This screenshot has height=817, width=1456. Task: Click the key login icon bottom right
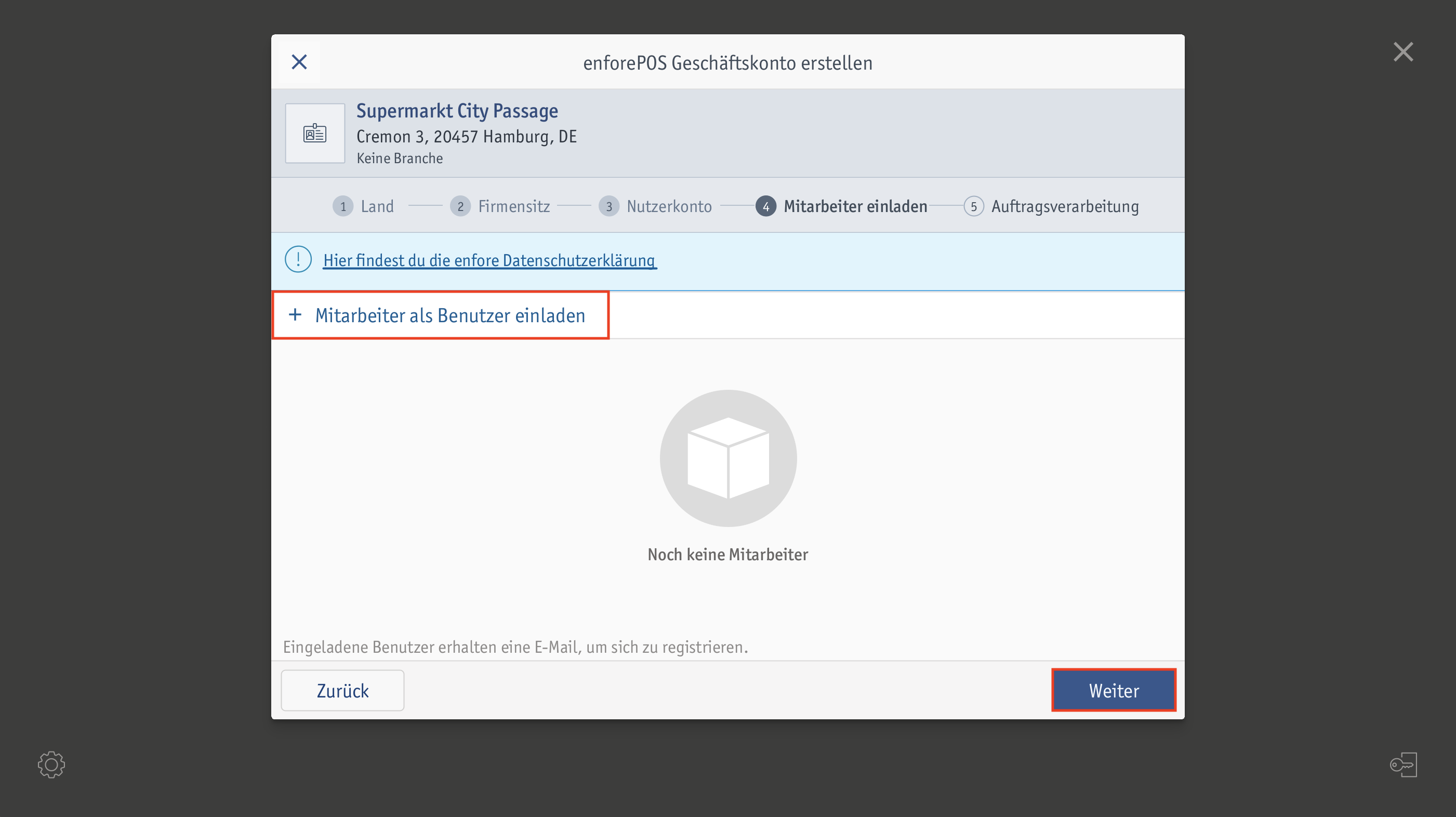[x=1404, y=765]
